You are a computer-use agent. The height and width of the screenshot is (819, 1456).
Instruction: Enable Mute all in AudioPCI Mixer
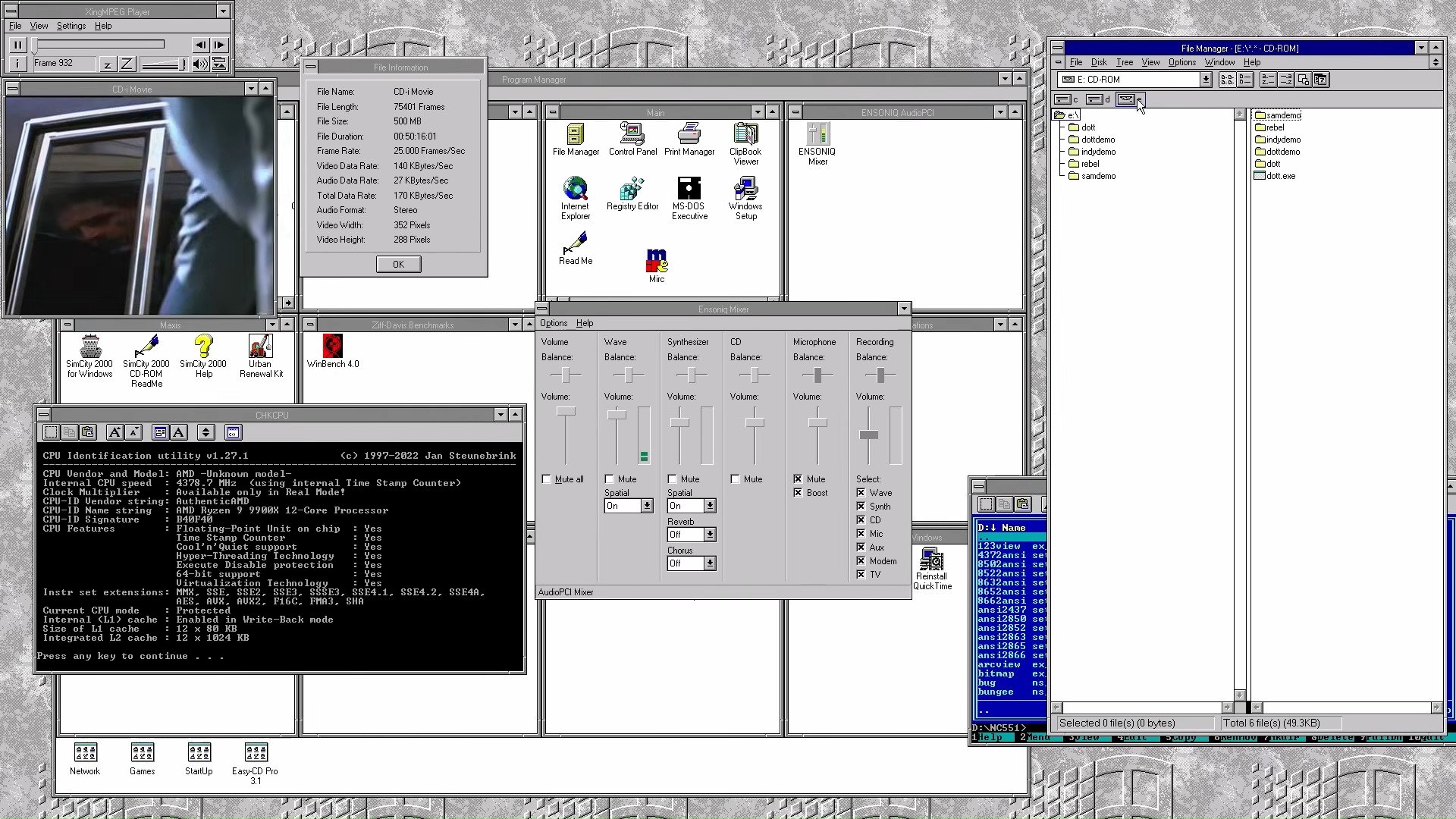tap(546, 479)
